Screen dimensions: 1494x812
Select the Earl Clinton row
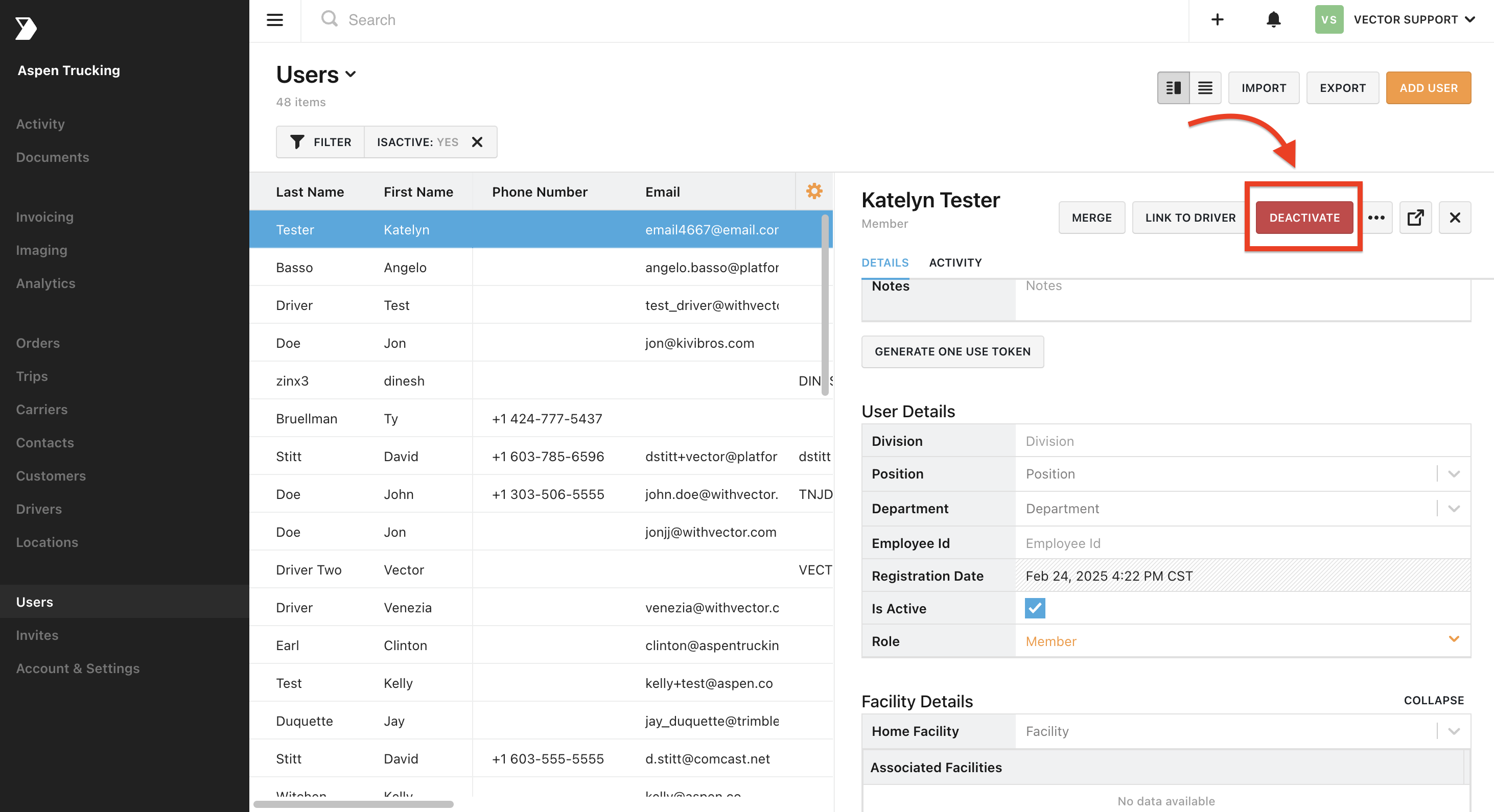[541, 646]
